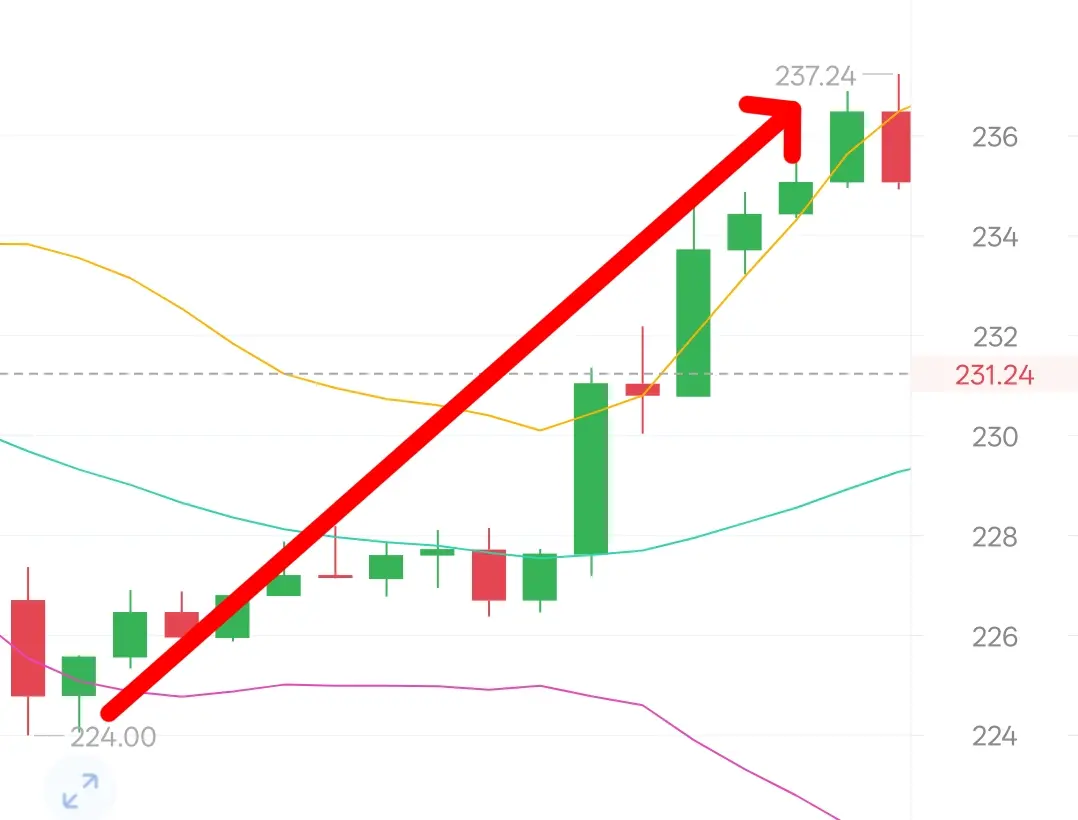Click the 226 price axis label

tap(994, 637)
